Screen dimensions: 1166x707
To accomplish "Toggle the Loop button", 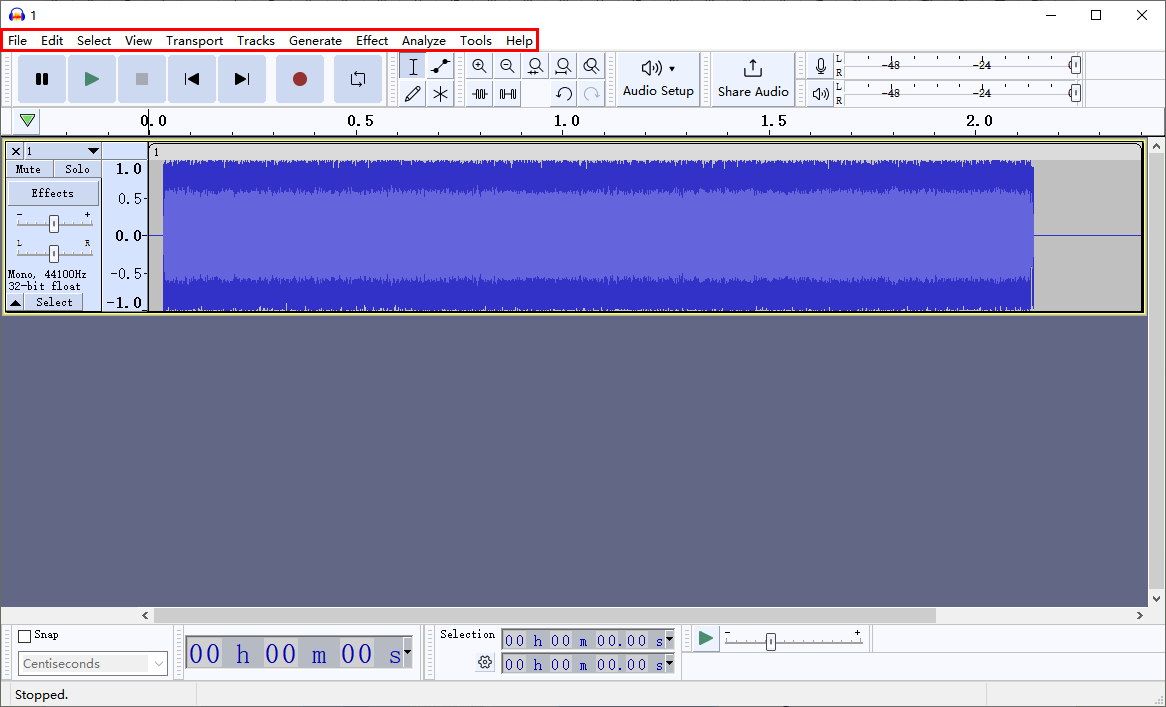I will 358,79.
